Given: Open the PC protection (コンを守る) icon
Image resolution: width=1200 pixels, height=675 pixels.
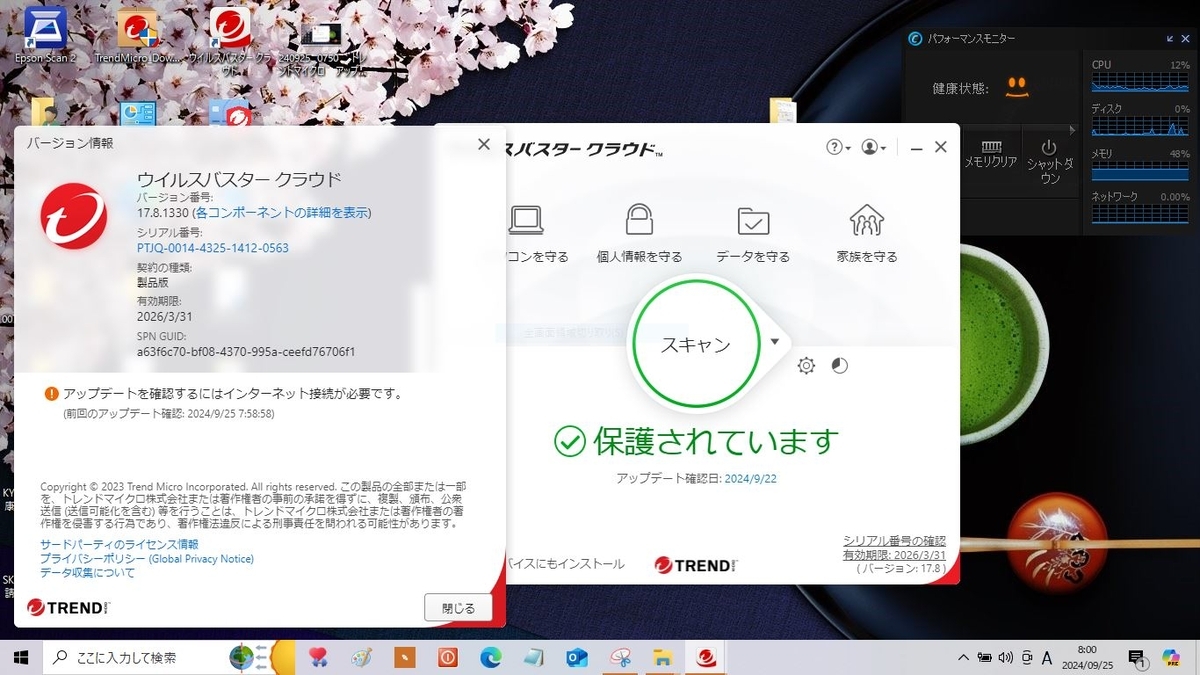Looking at the screenshot, I should click(x=526, y=219).
